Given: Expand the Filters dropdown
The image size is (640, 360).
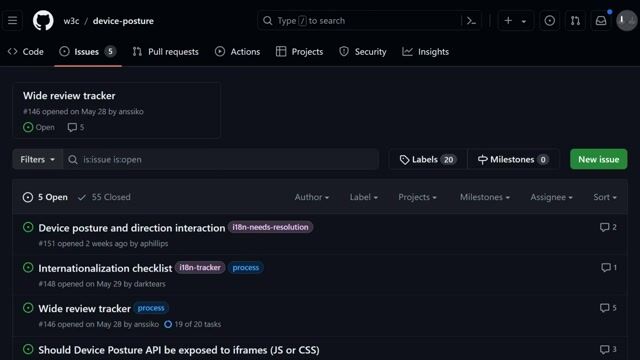Looking at the screenshot, I should pos(38,160).
